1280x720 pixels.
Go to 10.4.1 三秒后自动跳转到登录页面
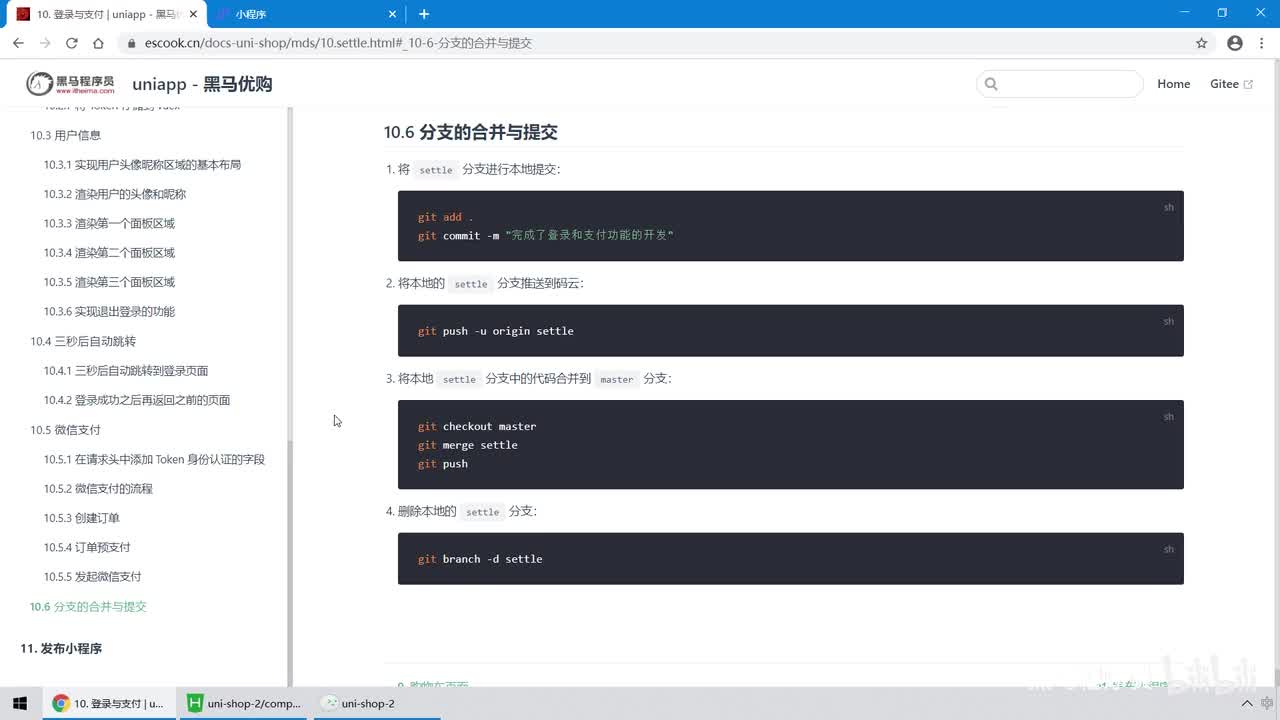click(126, 370)
